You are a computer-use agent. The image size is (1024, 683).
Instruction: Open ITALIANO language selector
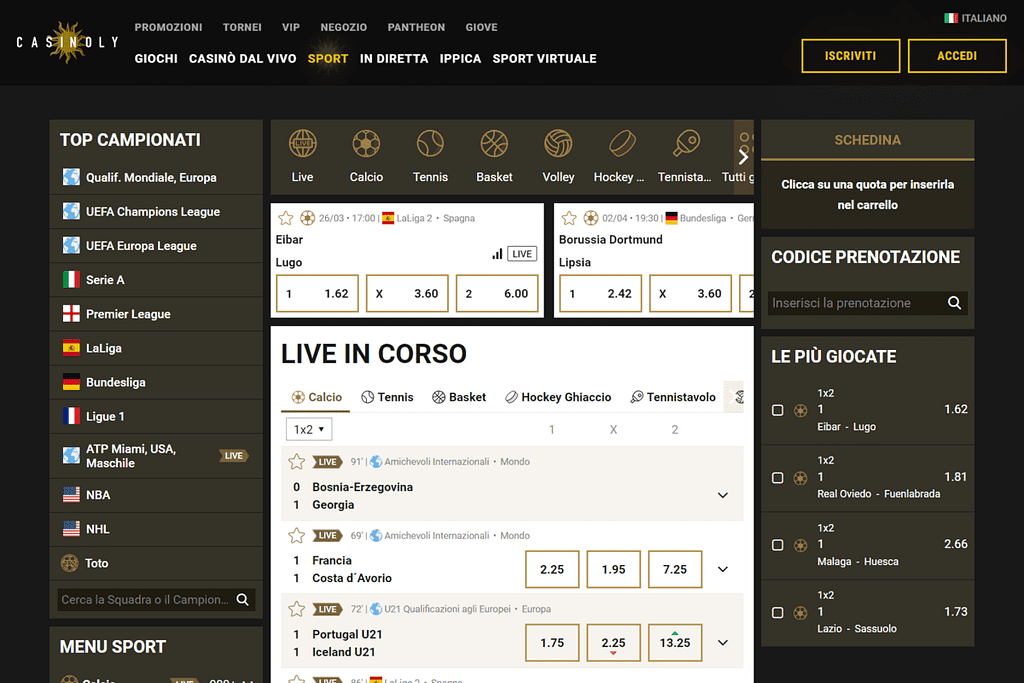point(975,18)
